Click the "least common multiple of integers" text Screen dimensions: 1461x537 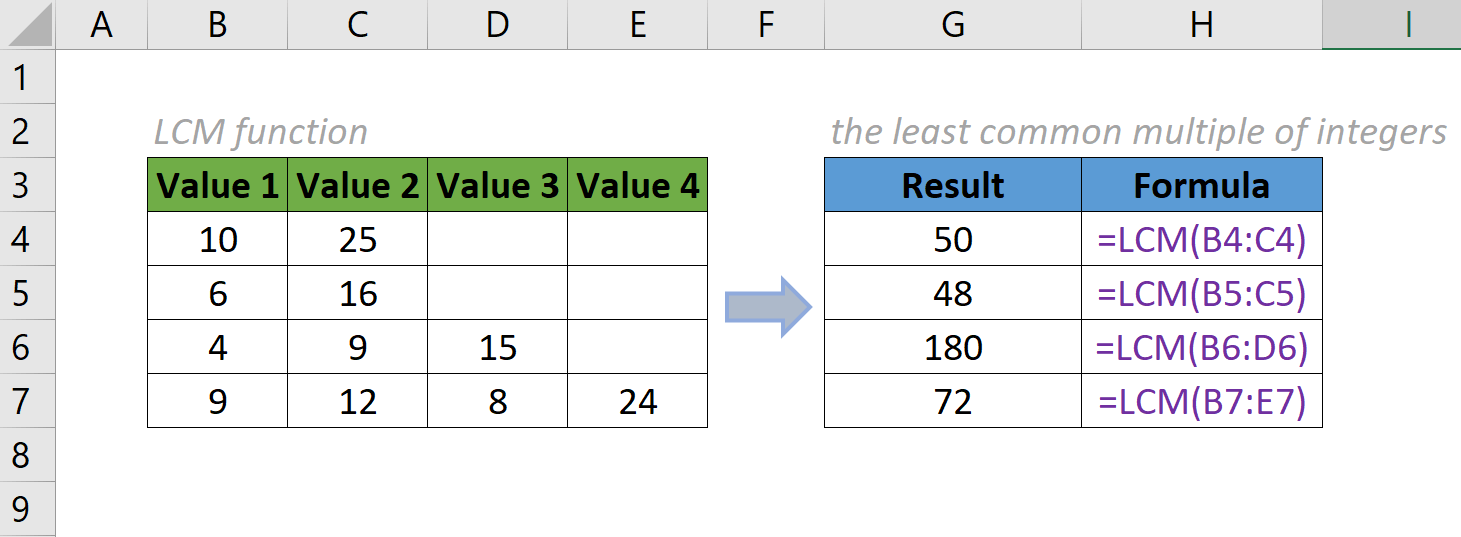click(1138, 132)
